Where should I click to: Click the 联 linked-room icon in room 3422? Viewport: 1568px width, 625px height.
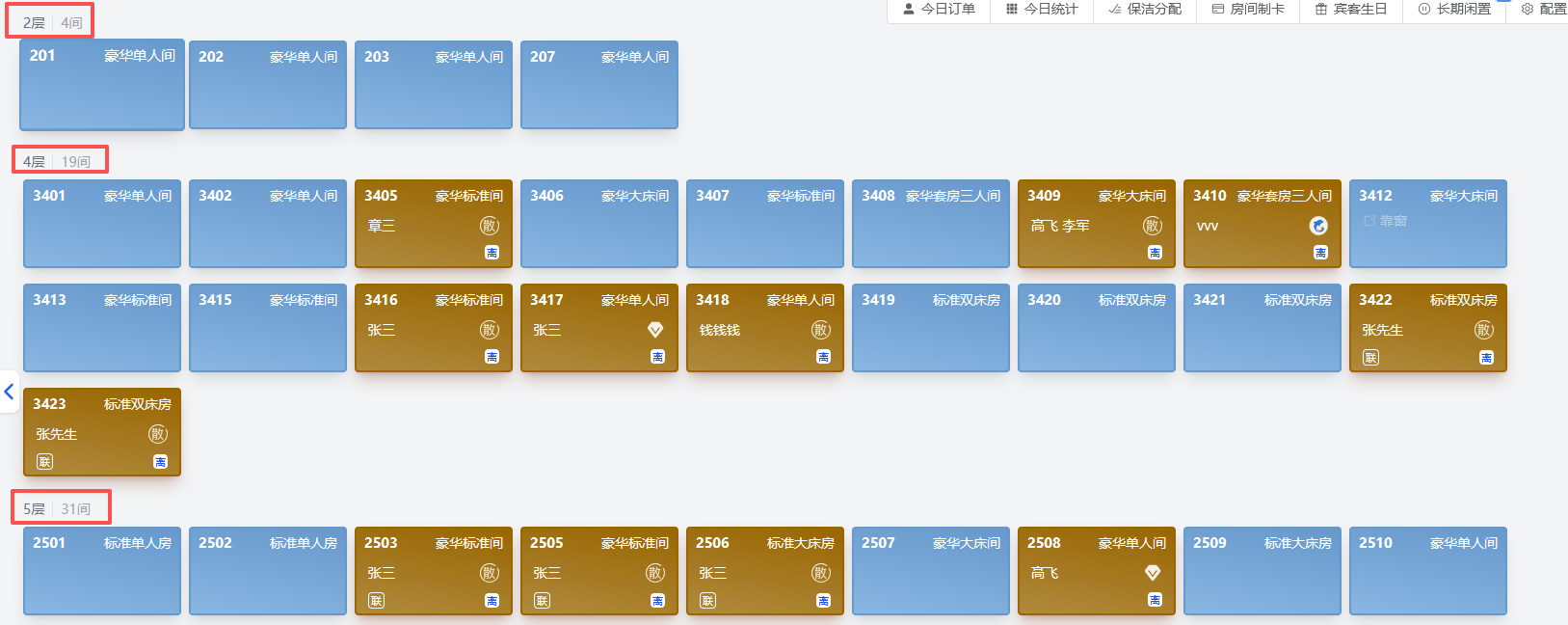coord(1370,358)
